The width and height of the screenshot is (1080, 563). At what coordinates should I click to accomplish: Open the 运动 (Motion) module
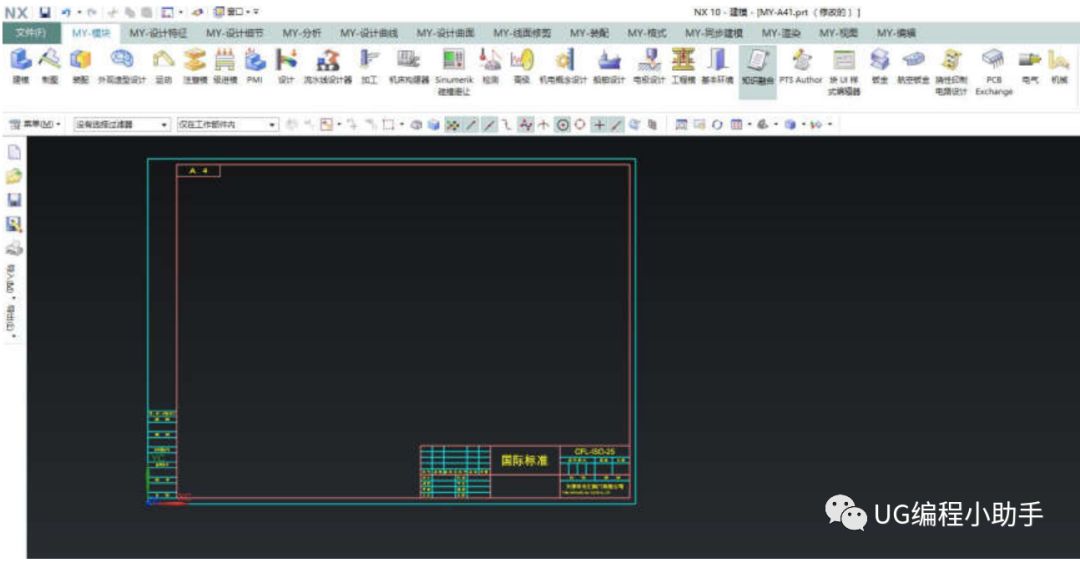(x=163, y=66)
